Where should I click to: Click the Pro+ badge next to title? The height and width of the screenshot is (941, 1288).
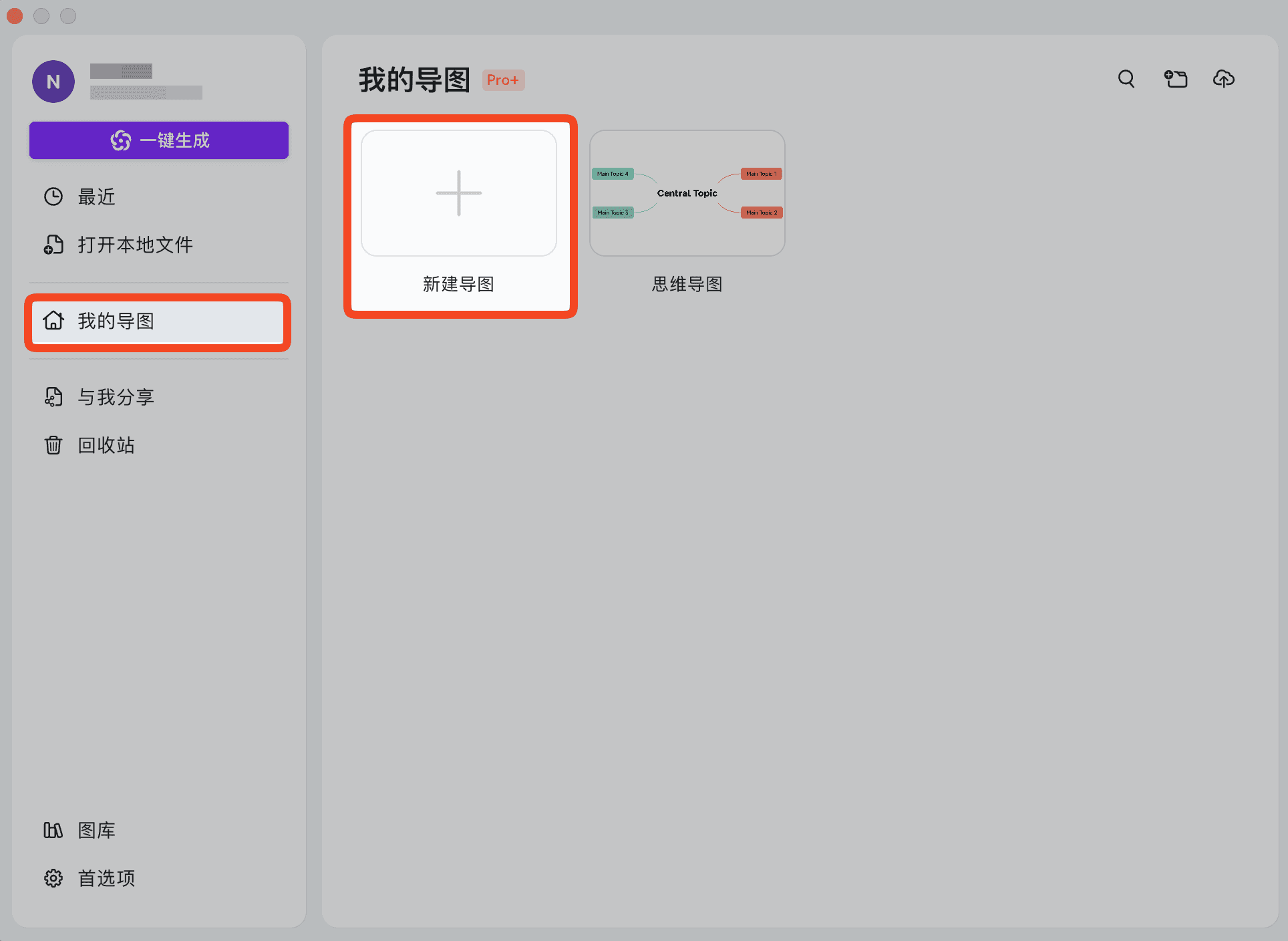[x=503, y=80]
